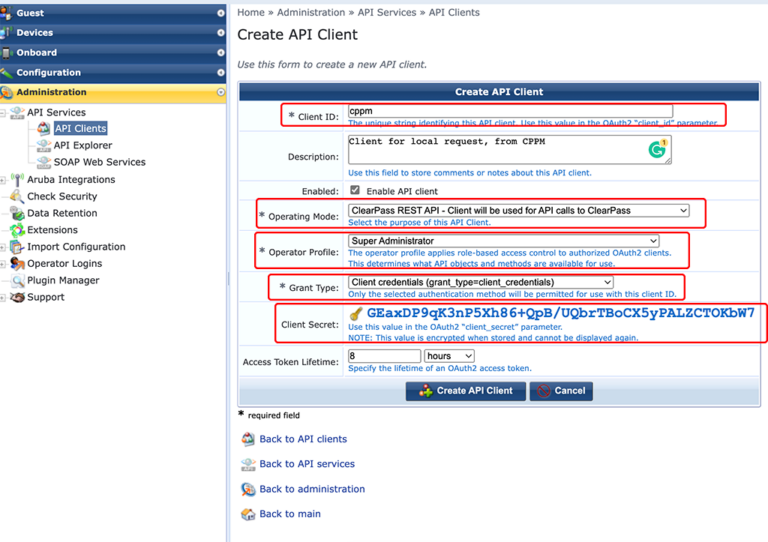Click Administration breadcrumb link

point(311,13)
